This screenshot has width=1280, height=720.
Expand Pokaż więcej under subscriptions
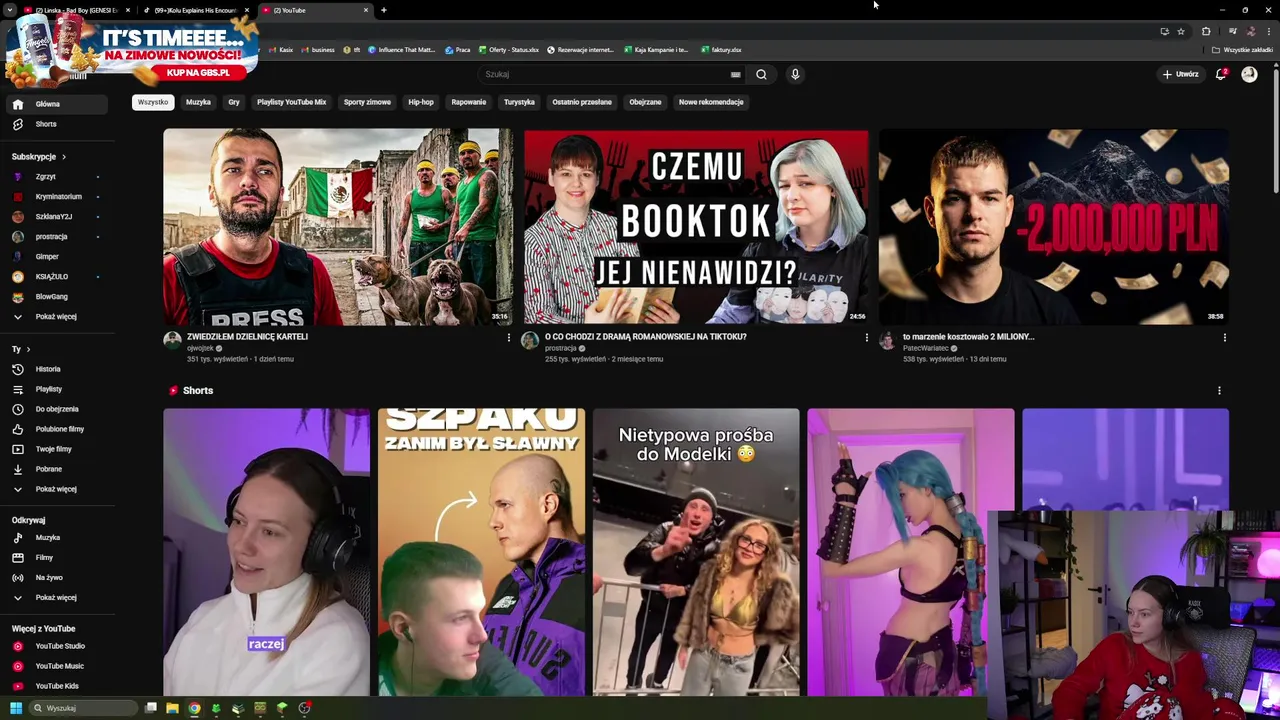55,317
